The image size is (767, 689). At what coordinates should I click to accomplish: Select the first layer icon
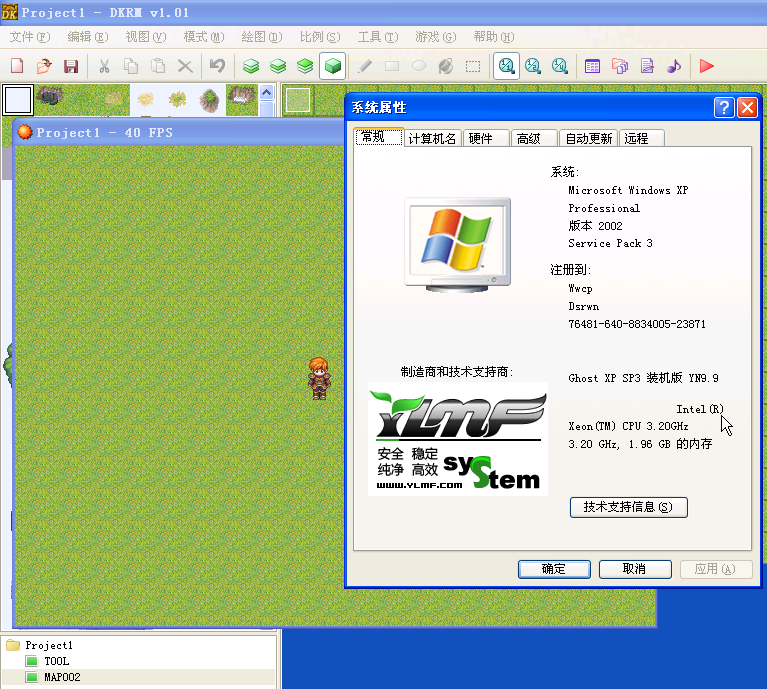pyautogui.click(x=251, y=66)
